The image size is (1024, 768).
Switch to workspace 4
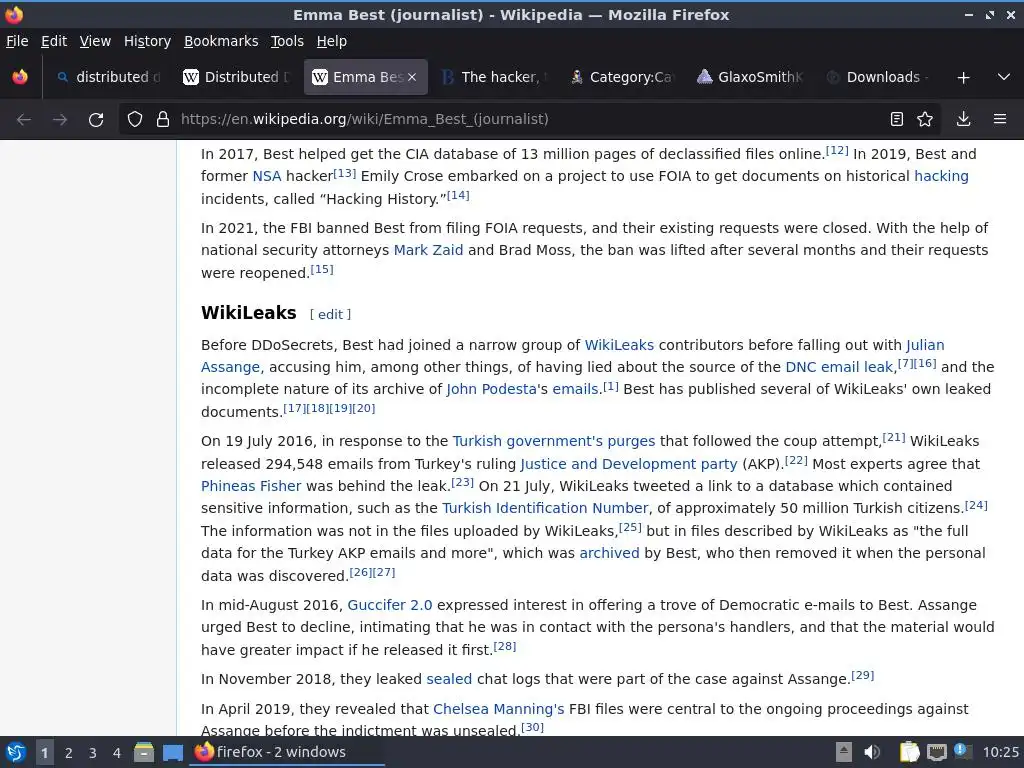pos(117,753)
